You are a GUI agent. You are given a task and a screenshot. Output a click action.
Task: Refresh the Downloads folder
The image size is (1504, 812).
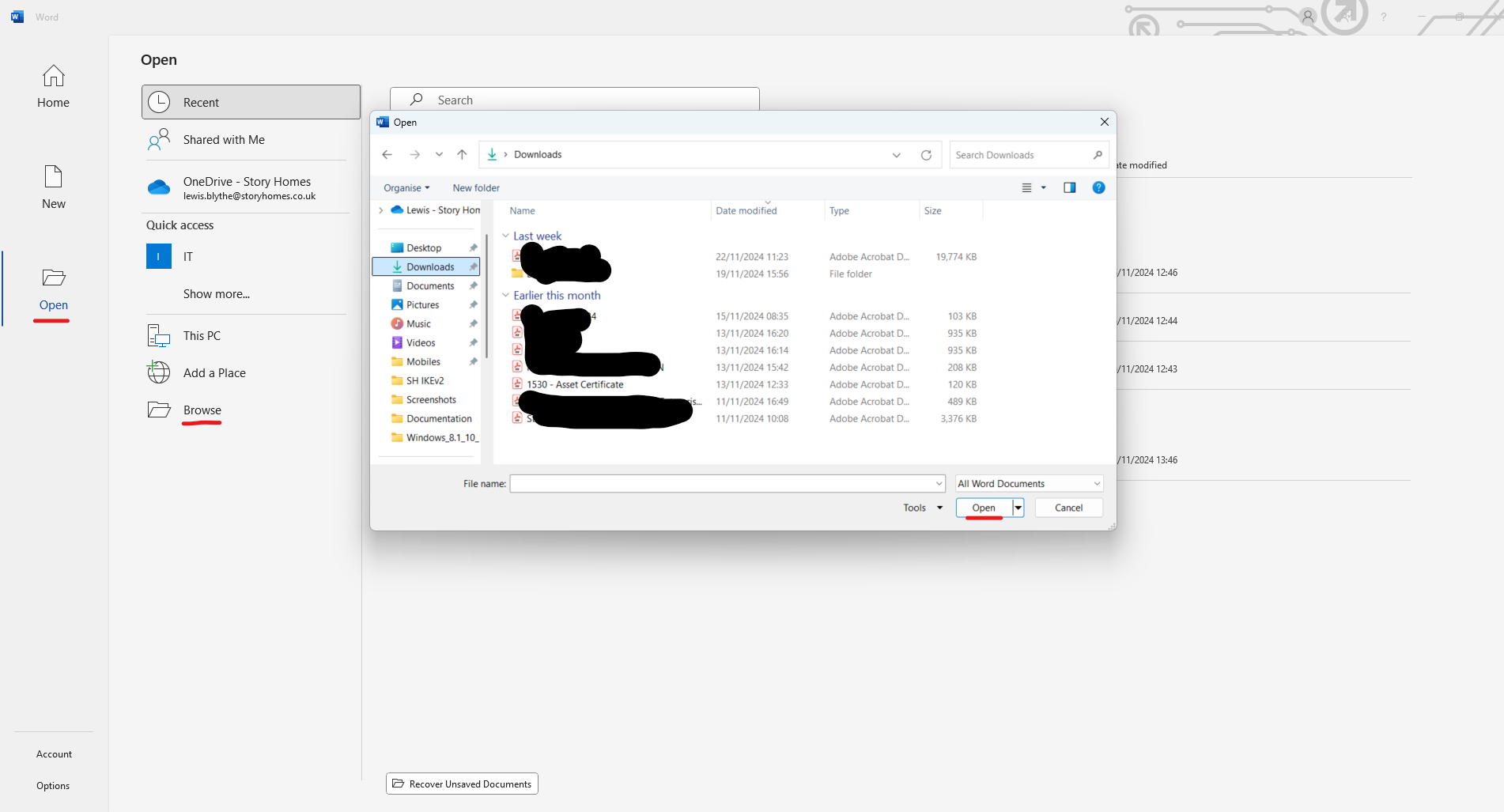click(926, 155)
